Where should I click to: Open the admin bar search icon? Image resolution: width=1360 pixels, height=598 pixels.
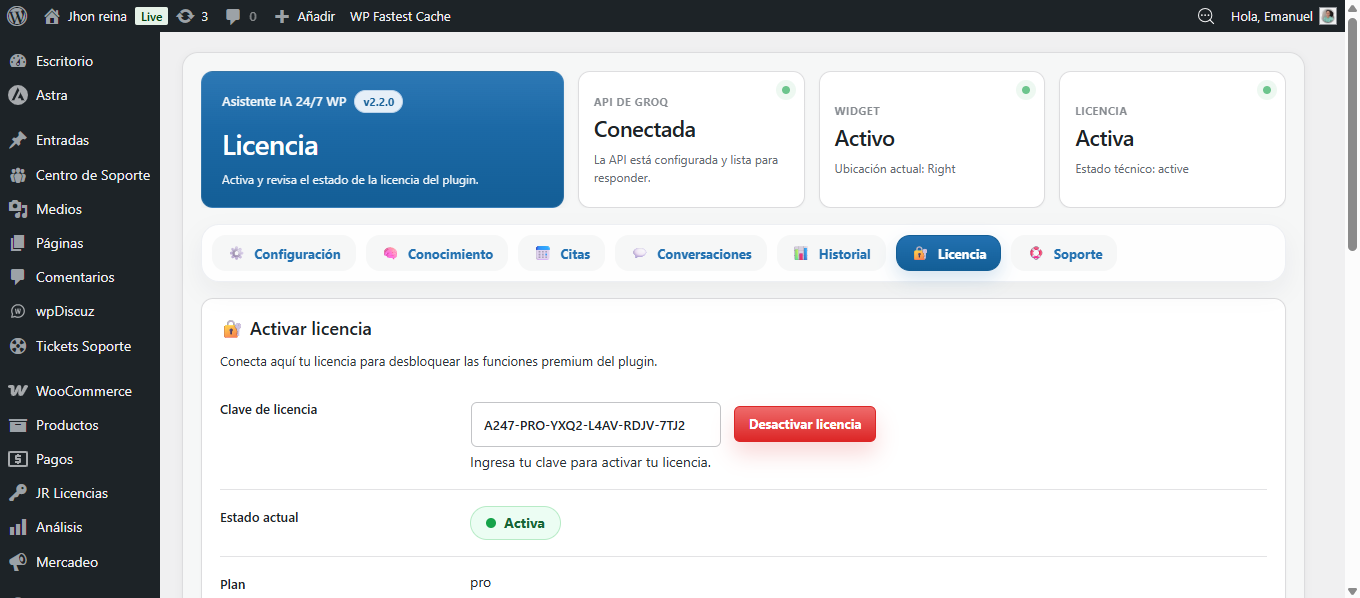[1206, 16]
